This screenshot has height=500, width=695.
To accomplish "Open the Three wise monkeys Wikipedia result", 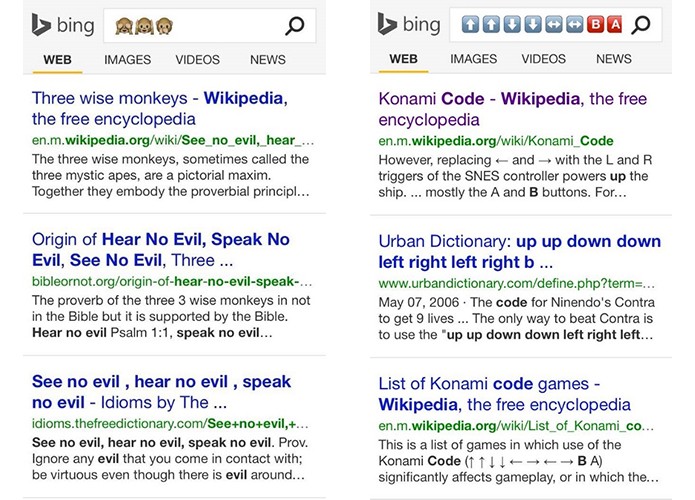I will pyautogui.click(x=160, y=109).
